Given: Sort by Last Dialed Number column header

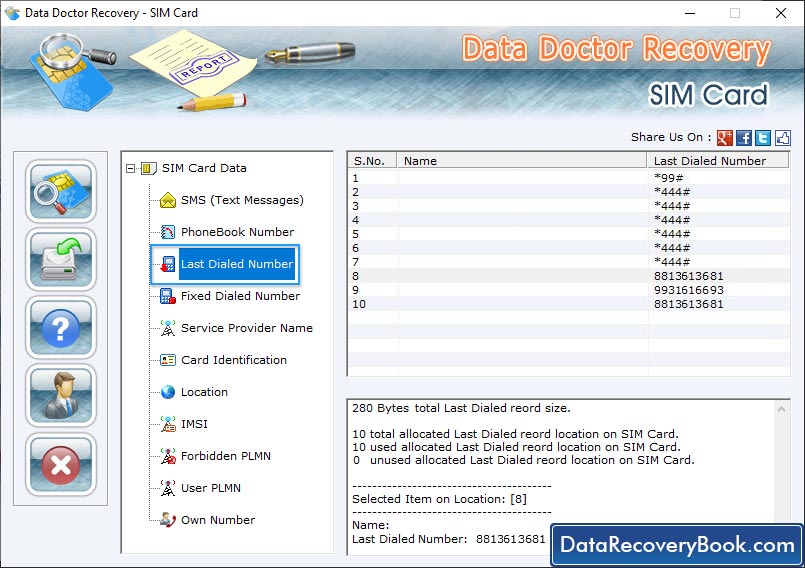Looking at the screenshot, I should tap(718, 161).
